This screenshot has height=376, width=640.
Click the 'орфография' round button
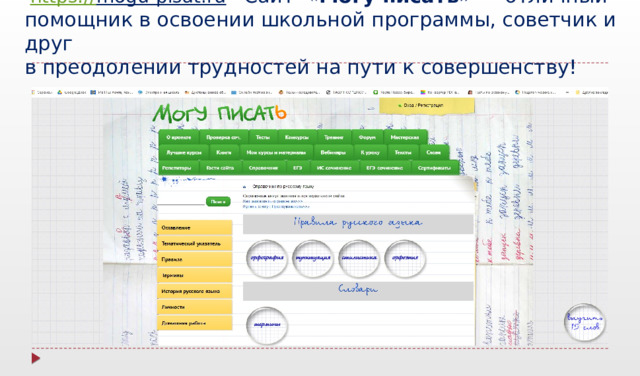point(267,258)
